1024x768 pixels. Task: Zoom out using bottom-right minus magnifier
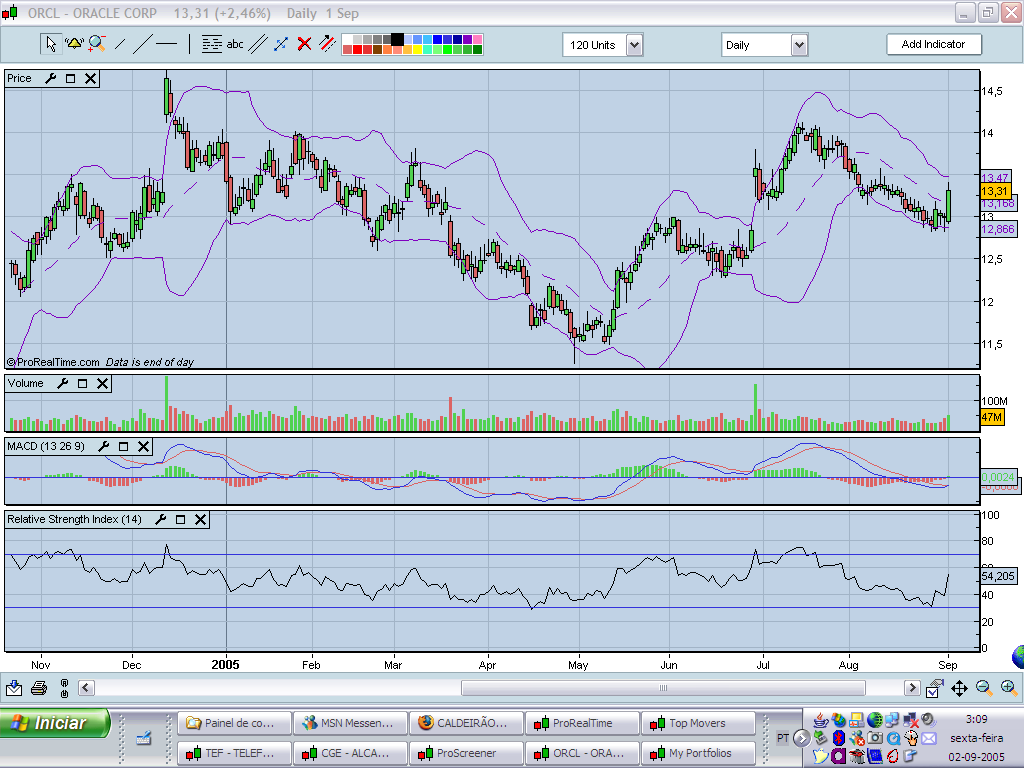pyautogui.click(x=984, y=688)
